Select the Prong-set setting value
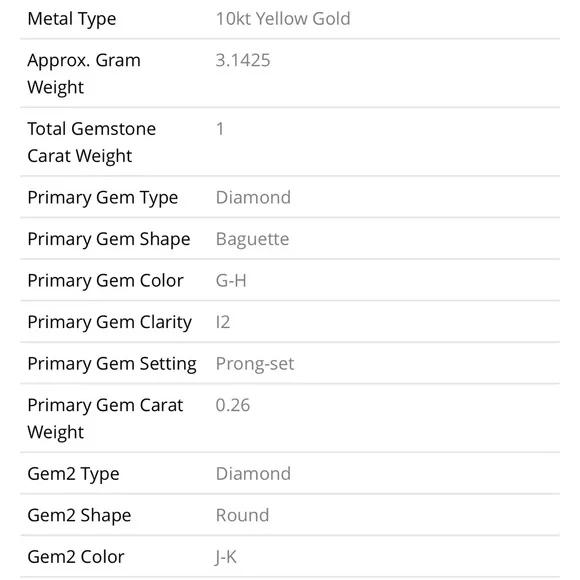Viewport: 580px width, 580px height. tap(255, 364)
